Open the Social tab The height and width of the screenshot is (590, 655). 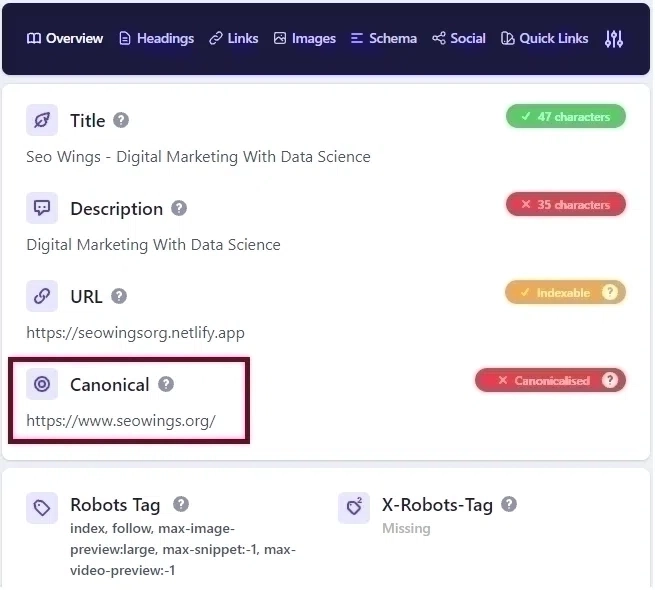(x=459, y=38)
